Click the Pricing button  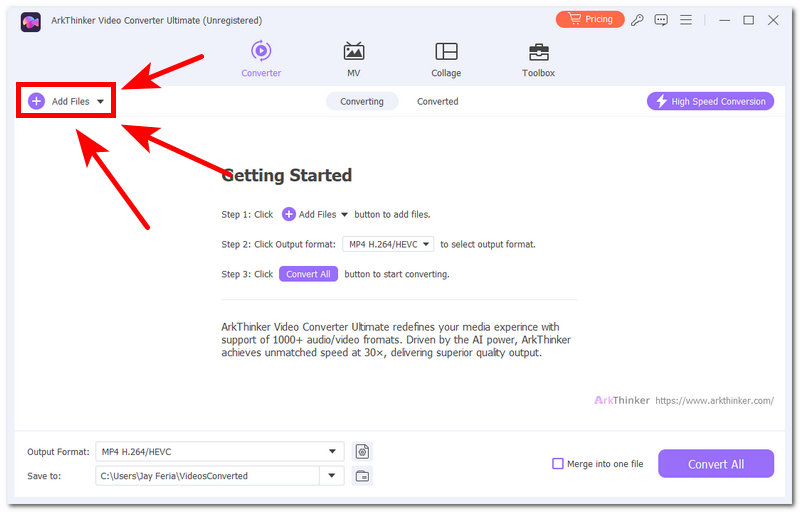click(589, 19)
